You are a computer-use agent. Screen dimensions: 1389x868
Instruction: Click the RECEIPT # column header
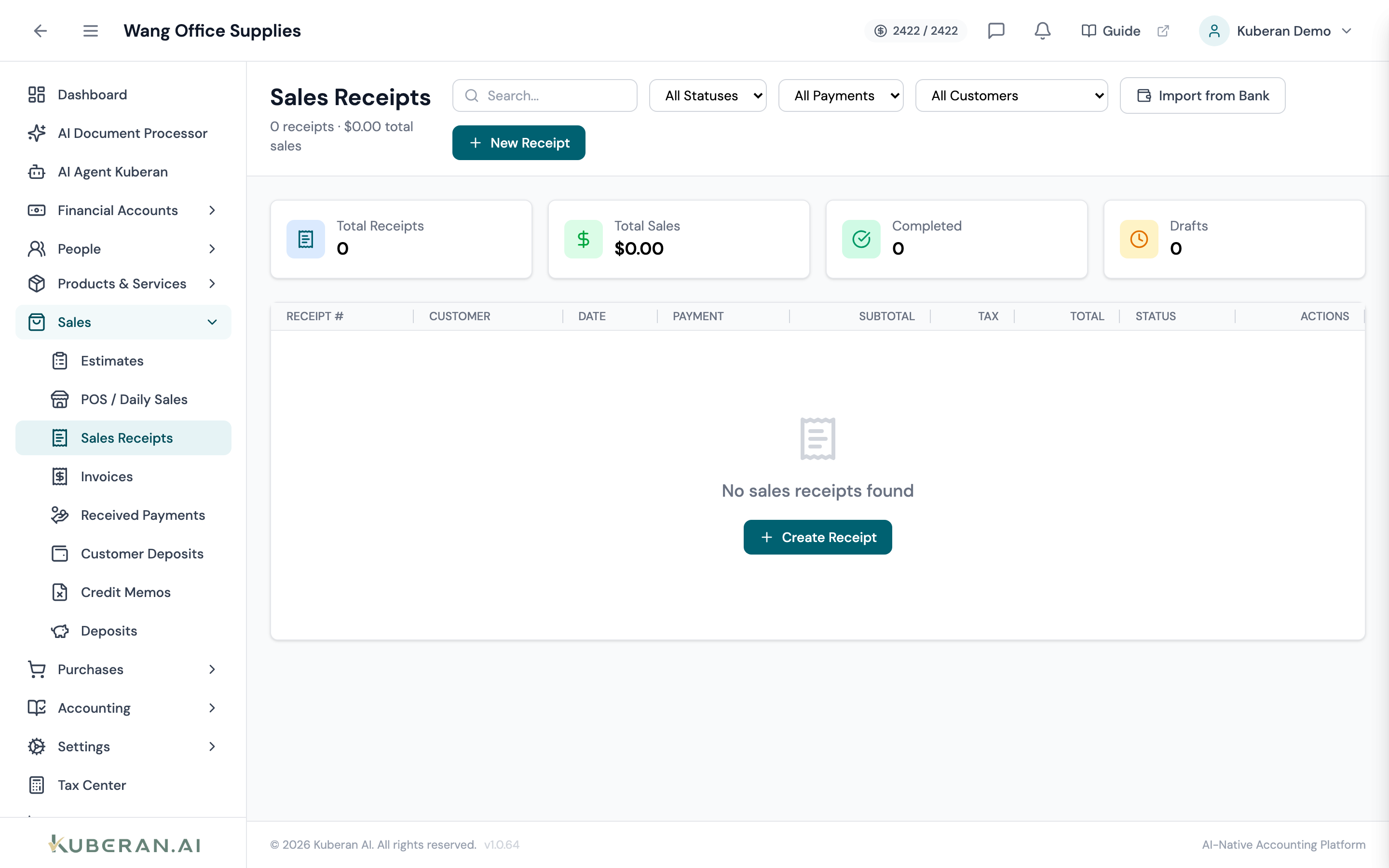[314, 316]
